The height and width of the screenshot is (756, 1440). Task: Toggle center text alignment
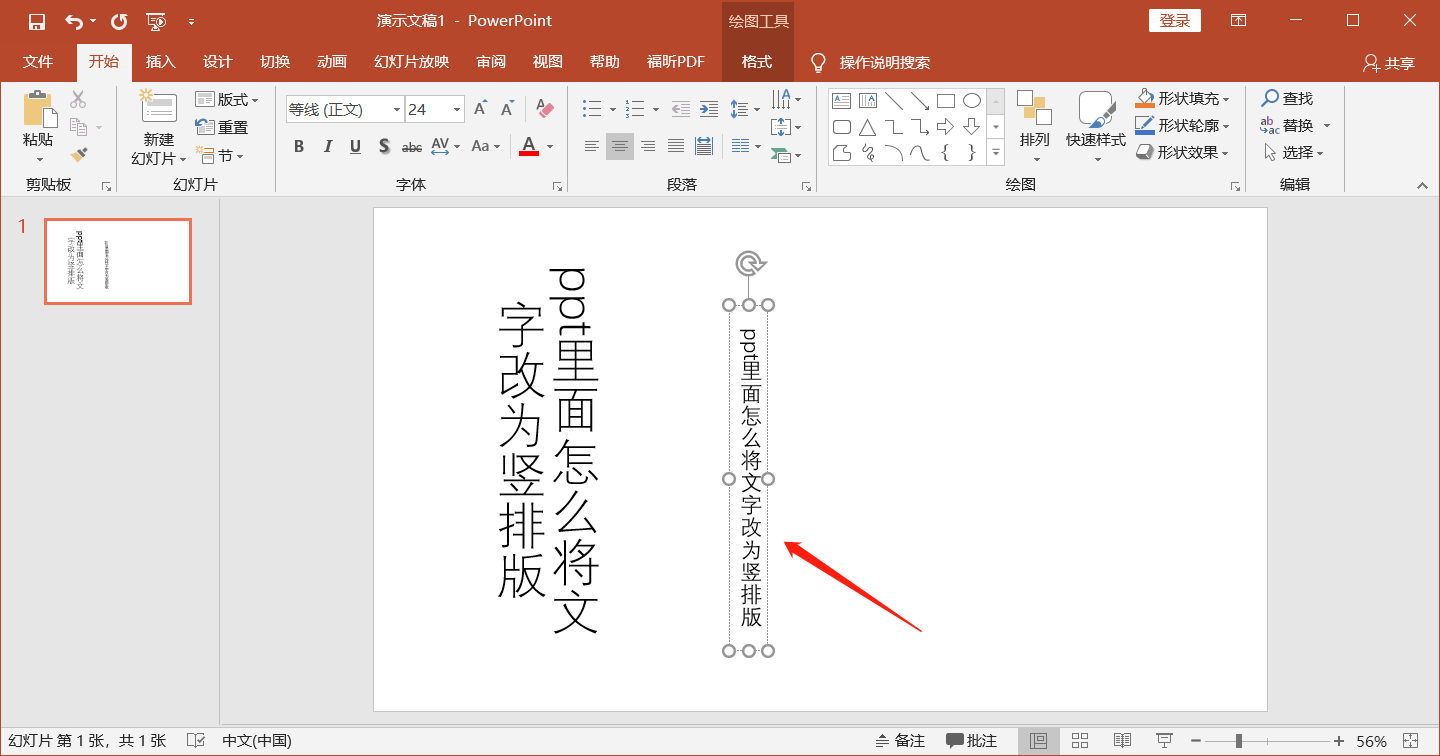[620, 146]
